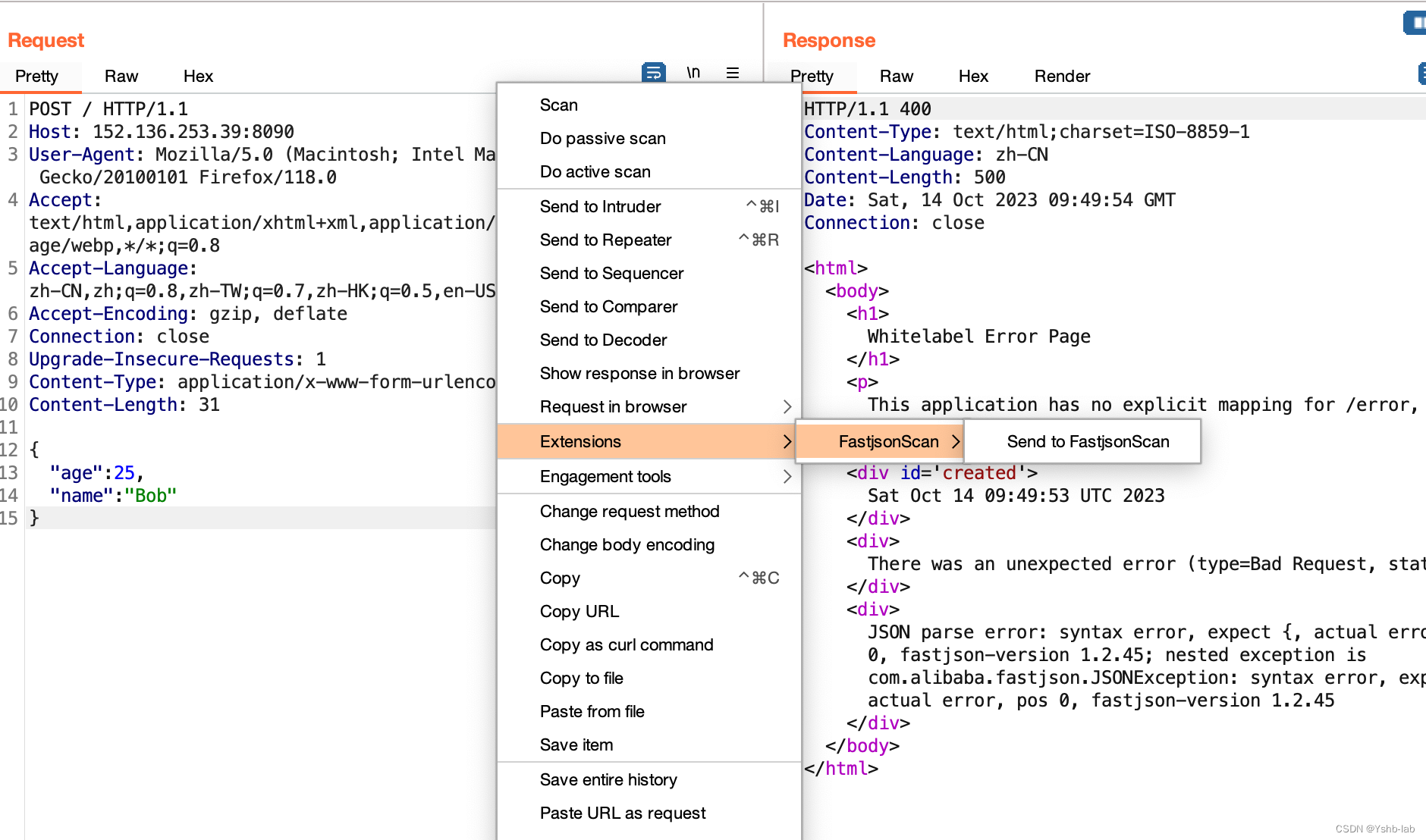Select Change request method
The width and height of the screenshot is (1426, 840).
pyautogui.click(x=630, y=511)
